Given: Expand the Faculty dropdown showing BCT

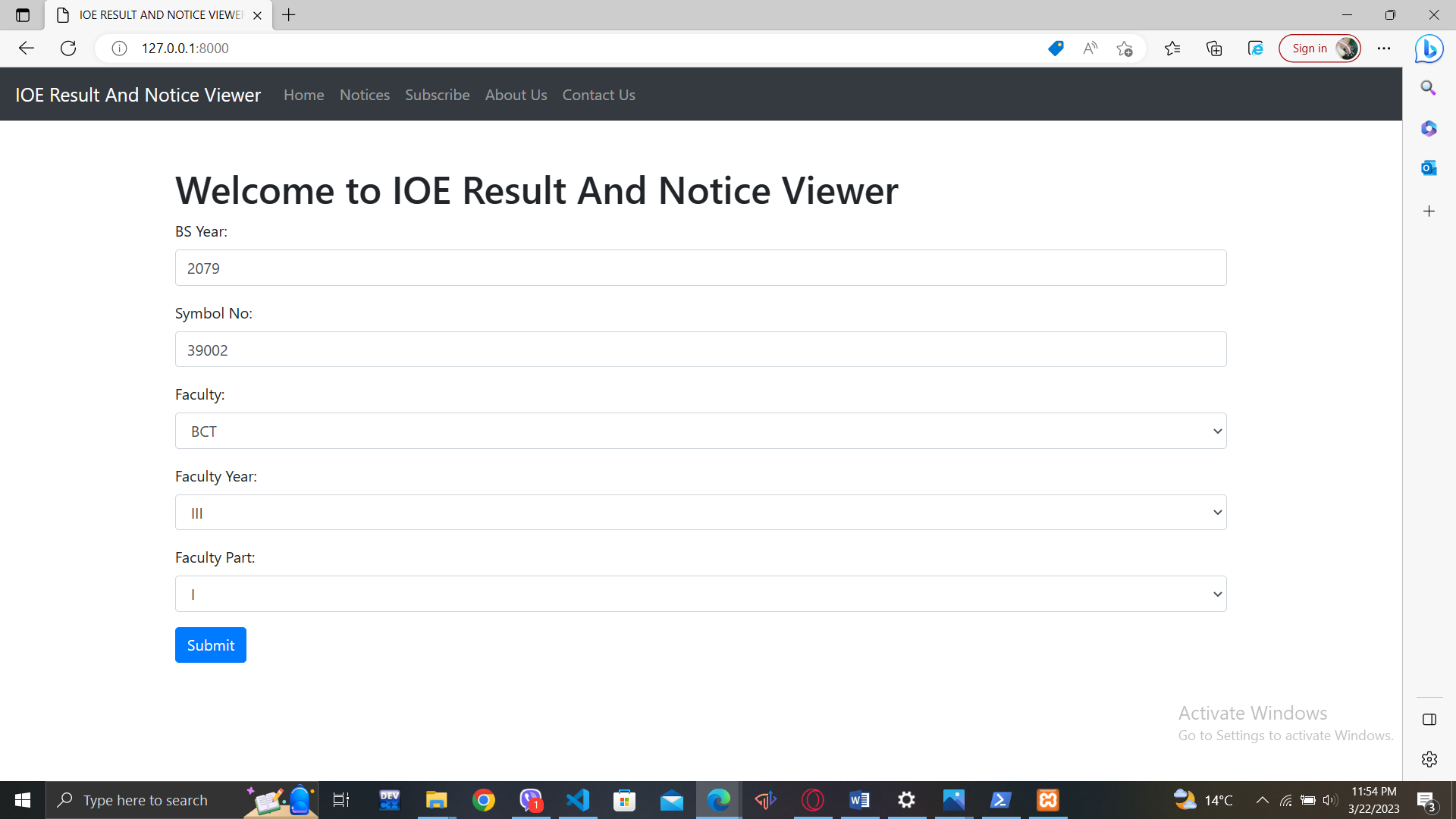Looking at the screenshot, I should tap(701, 431).
